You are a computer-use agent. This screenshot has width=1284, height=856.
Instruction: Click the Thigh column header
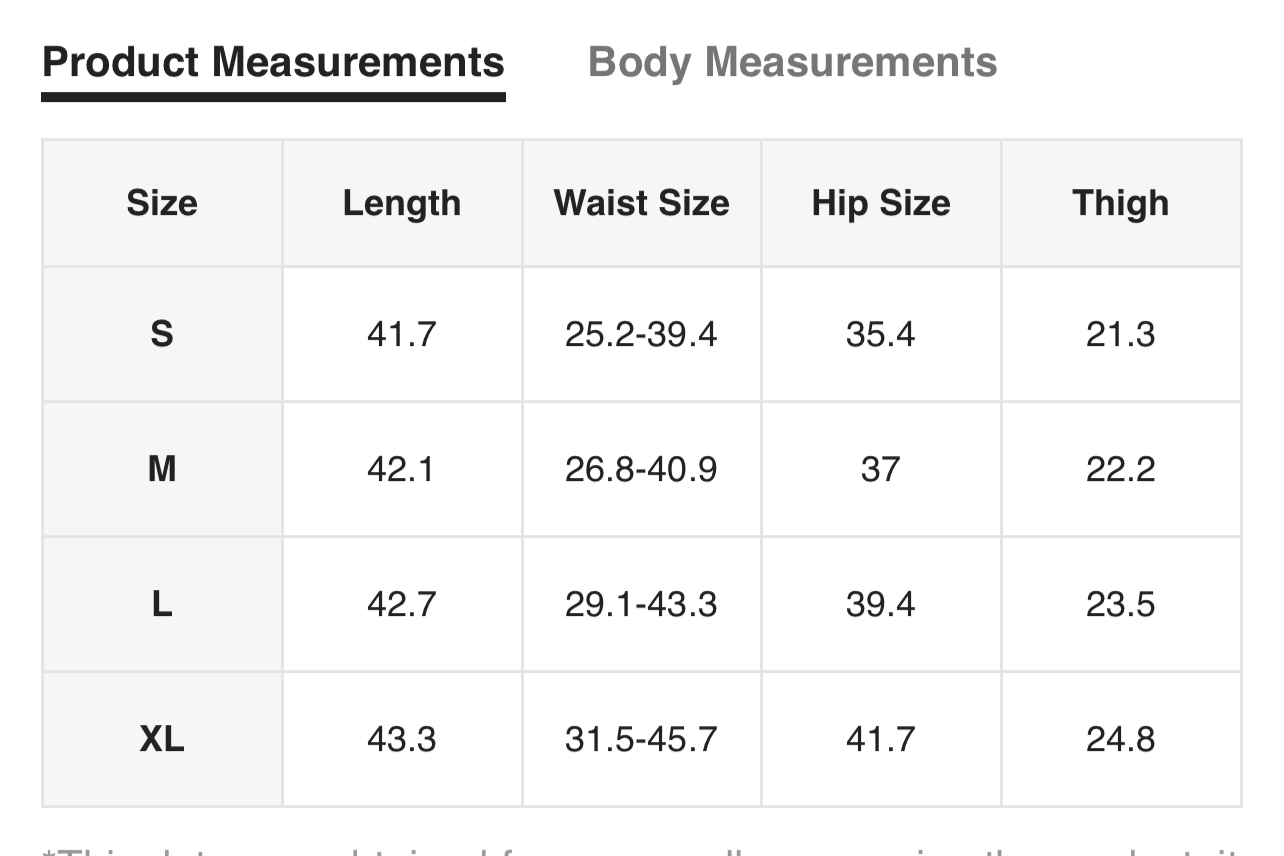coord(1120,203)
